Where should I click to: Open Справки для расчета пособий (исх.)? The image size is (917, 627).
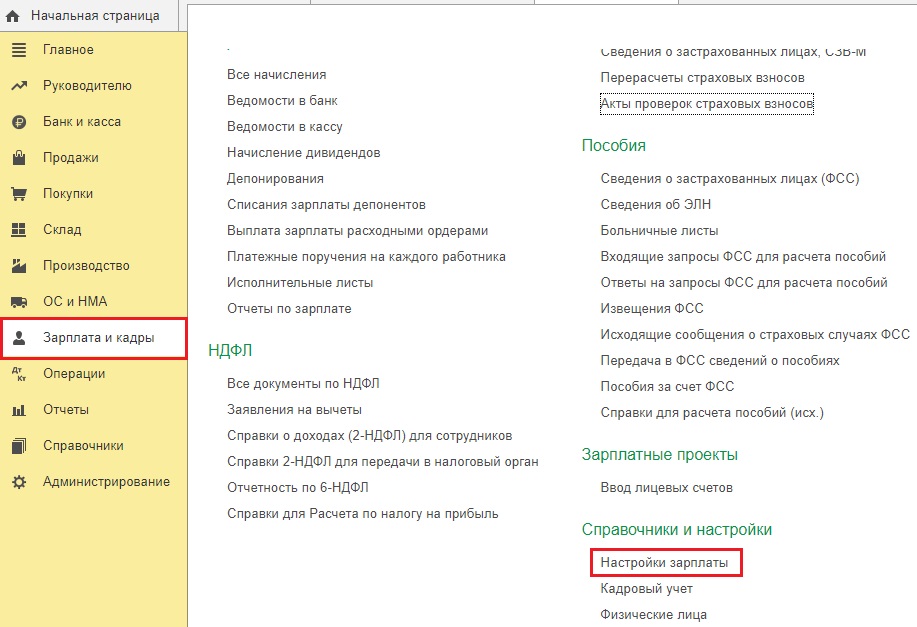pyautogui.click(x=712, y=413)
